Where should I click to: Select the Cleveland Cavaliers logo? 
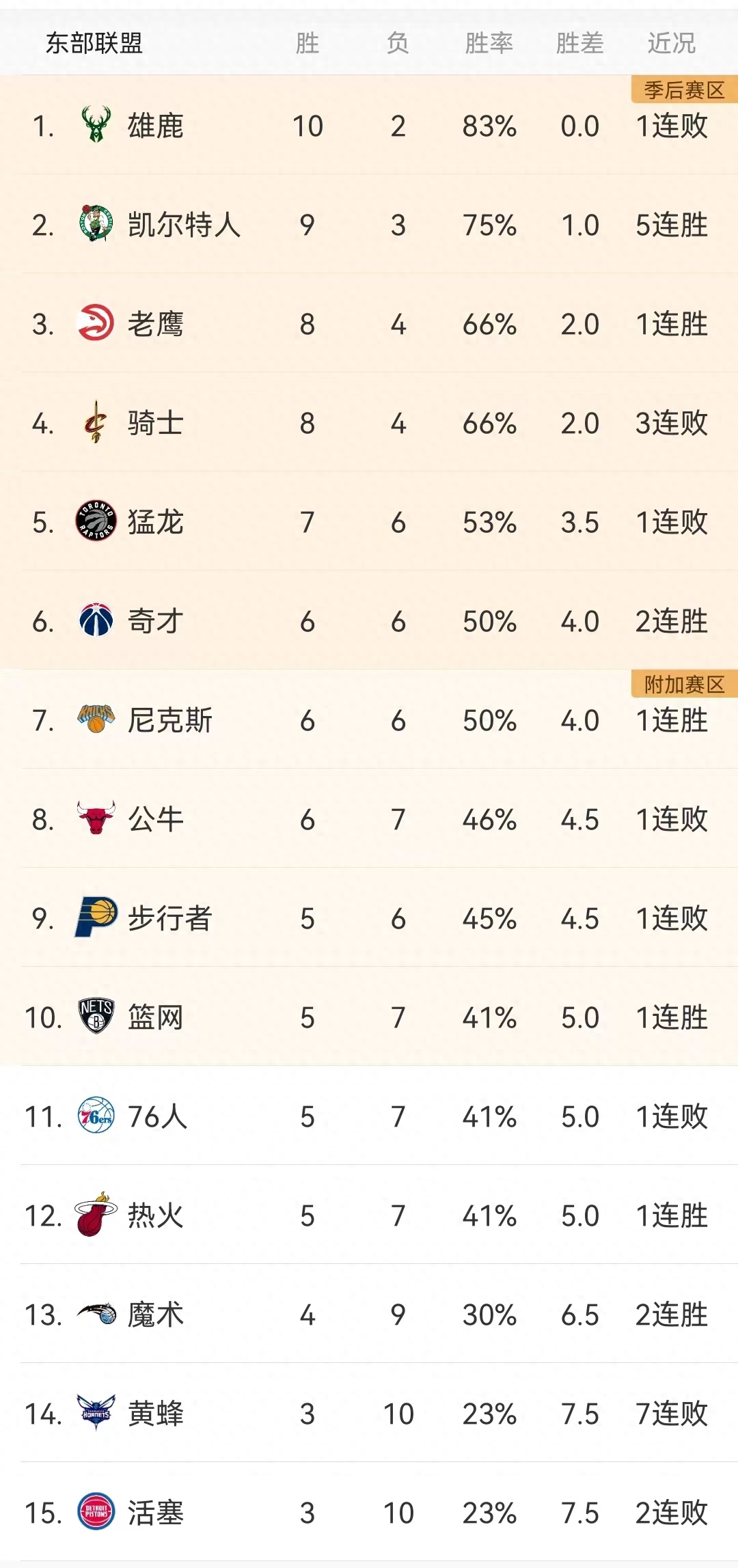pyautogui.click(x=96, y=422)
